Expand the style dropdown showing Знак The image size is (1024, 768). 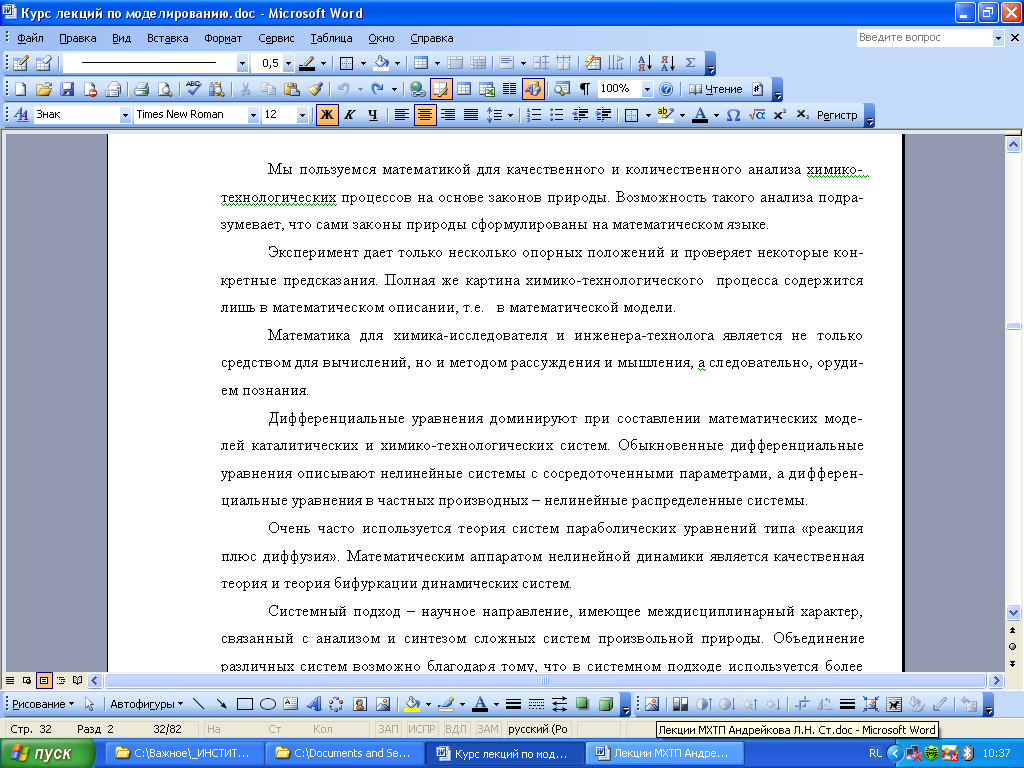click(x=125, y=115)
